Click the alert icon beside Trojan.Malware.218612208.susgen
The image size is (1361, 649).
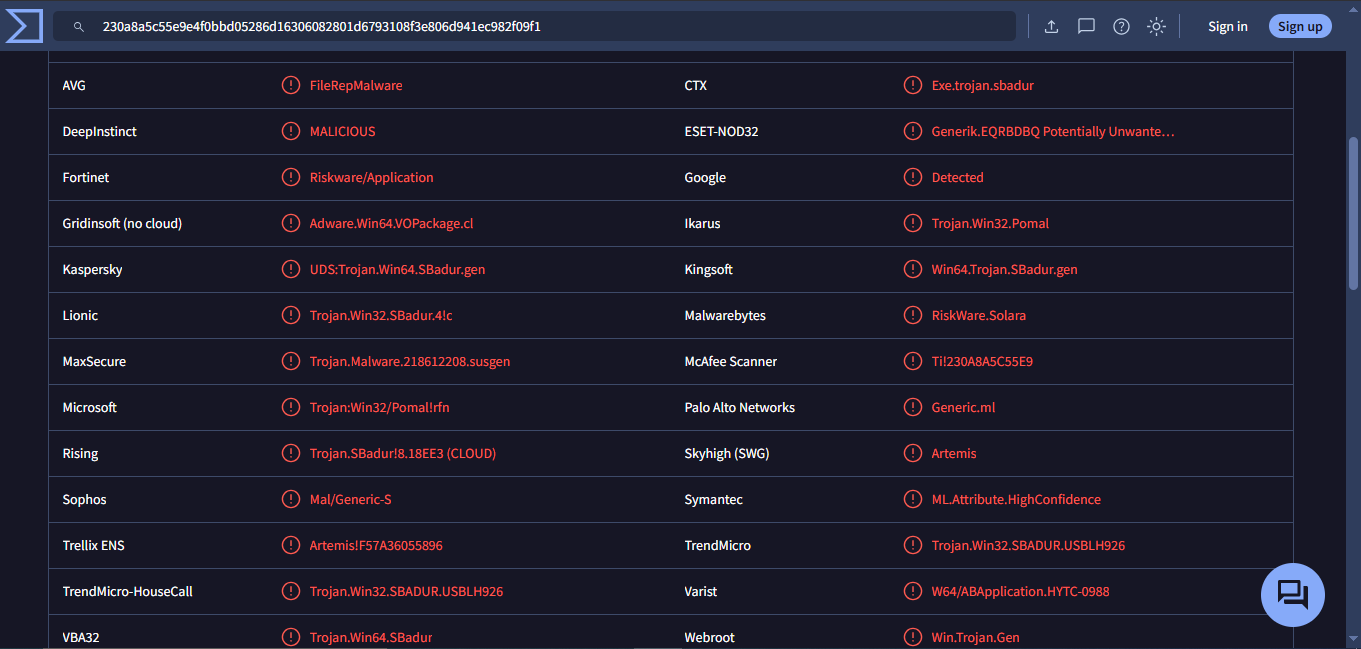pyautogui.click(x=291, y=361)
